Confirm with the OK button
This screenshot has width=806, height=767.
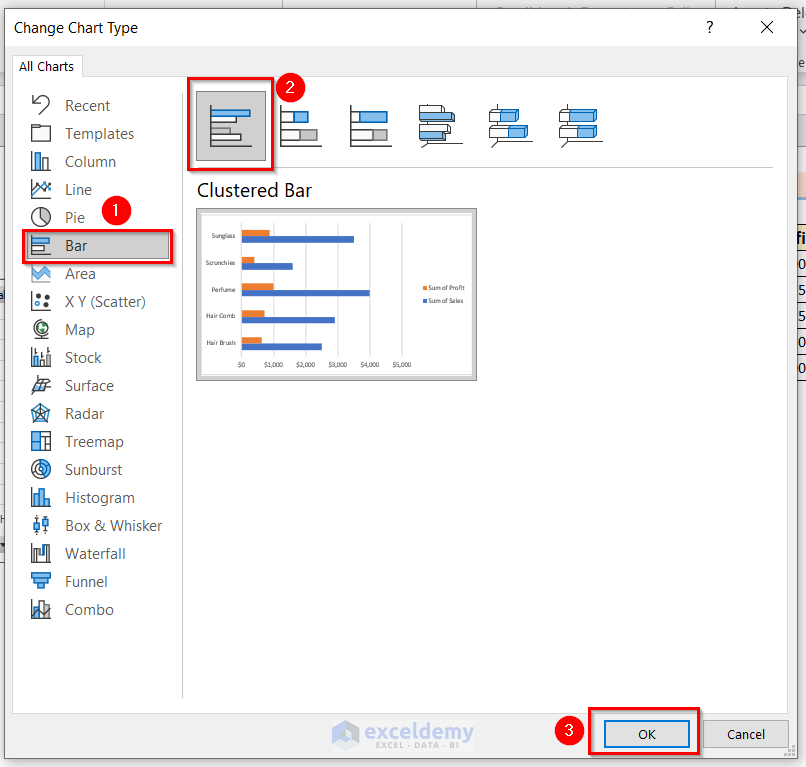click(647, 734)
